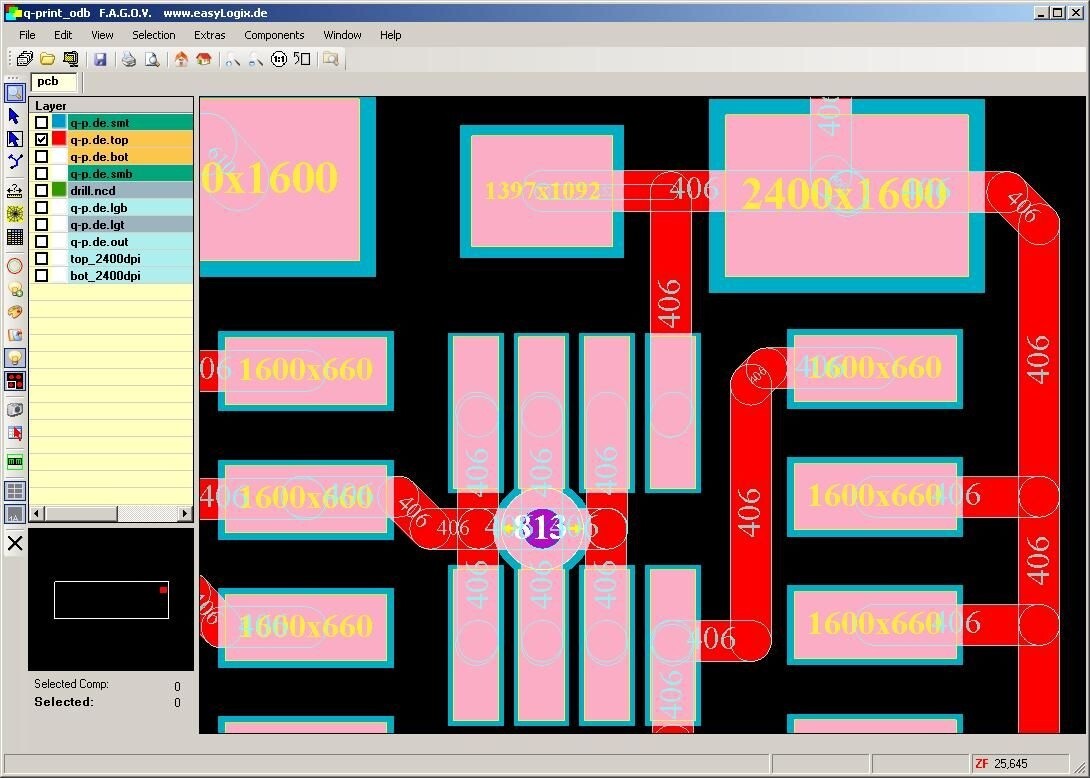
Task: Open the folder icon to load a file
Action: (x=46, y=58)
